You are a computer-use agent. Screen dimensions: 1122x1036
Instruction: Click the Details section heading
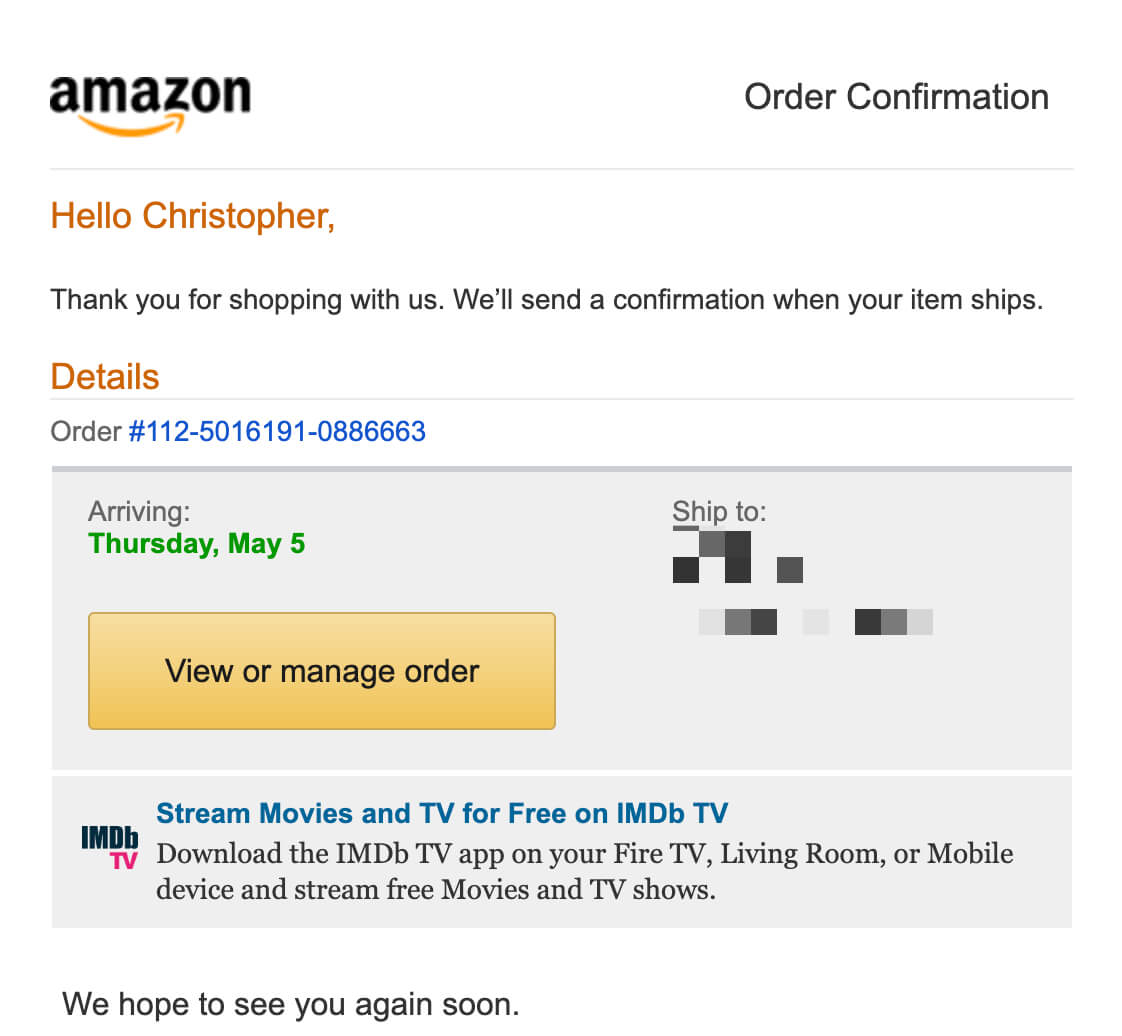[105, 377]
